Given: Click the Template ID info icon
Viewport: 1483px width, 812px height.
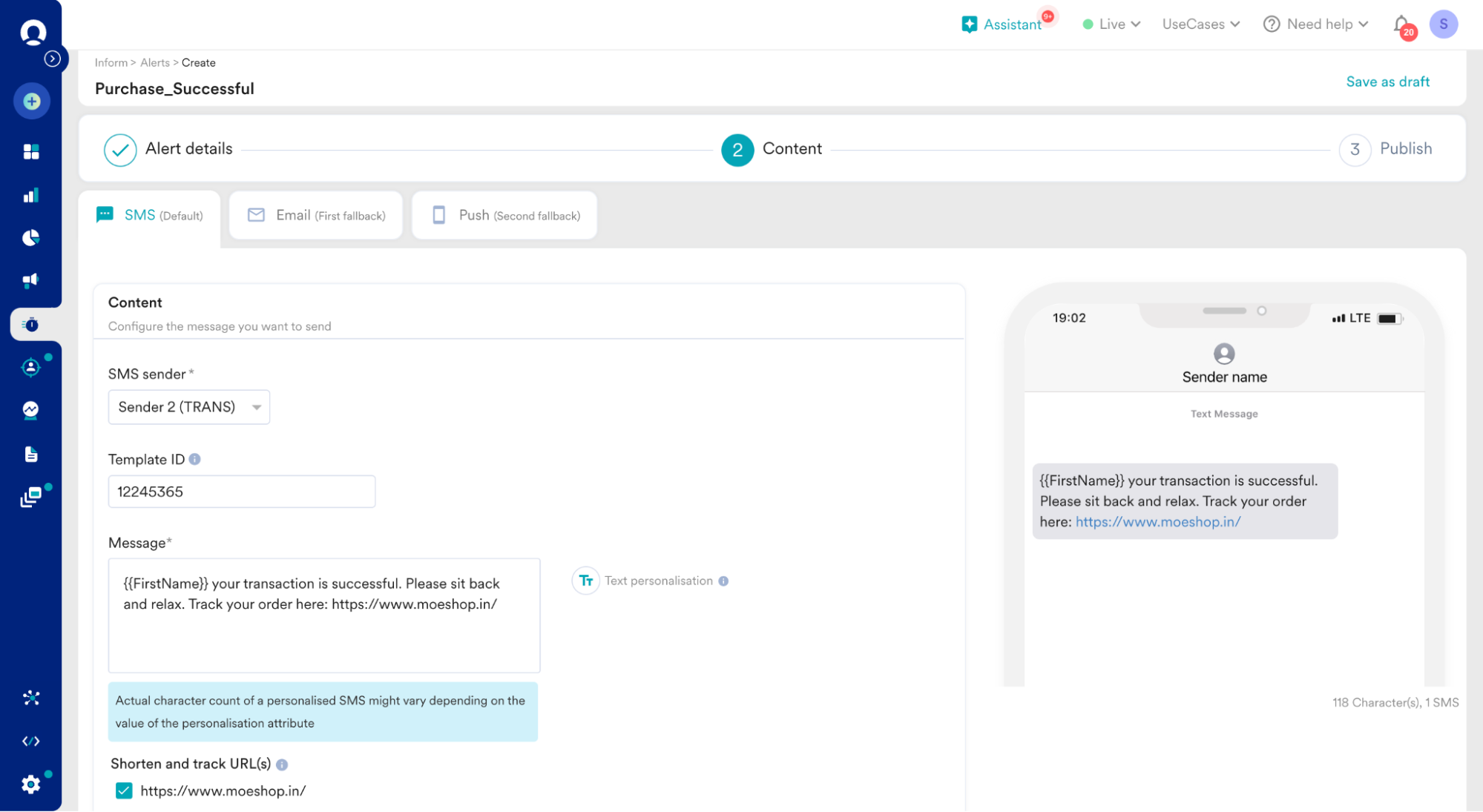Looking at the screenshot, I should [x=195, y=459].
